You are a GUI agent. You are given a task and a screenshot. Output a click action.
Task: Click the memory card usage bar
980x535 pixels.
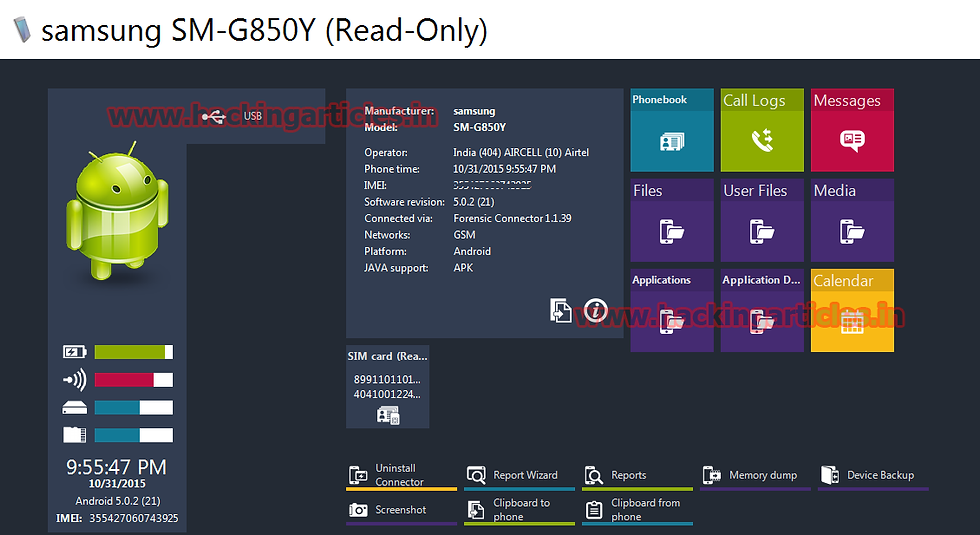click(x=134, y=435)
